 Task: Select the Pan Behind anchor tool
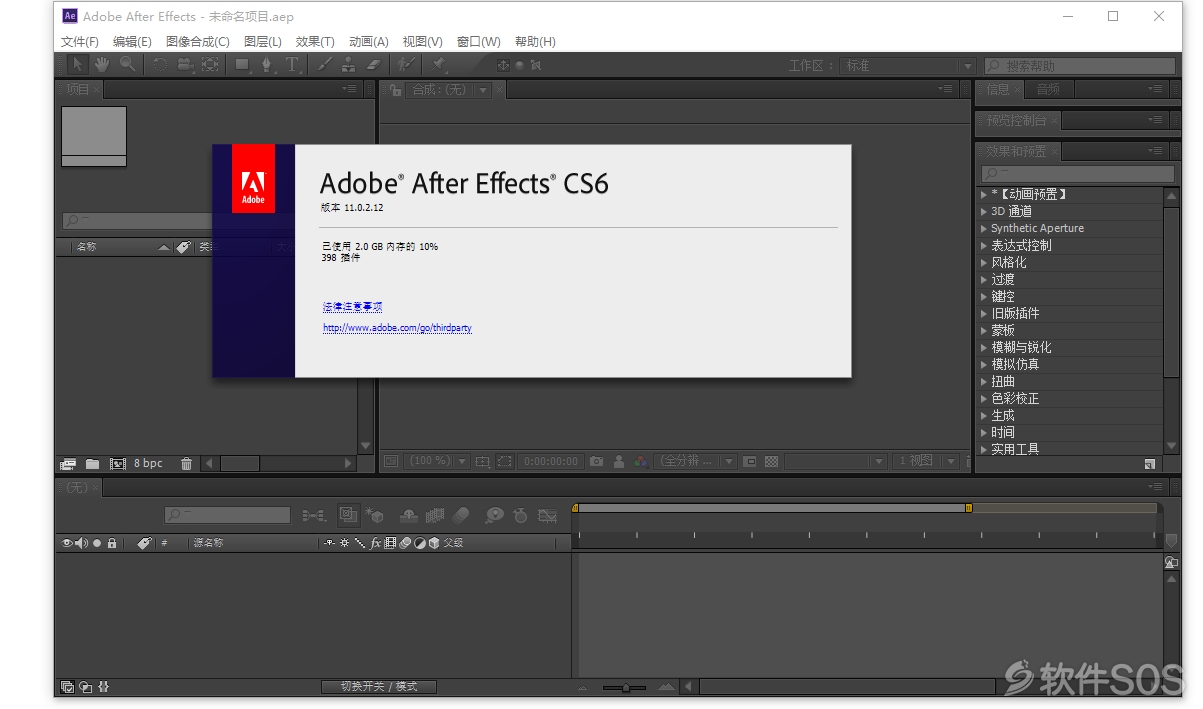(x=210, y=64)
